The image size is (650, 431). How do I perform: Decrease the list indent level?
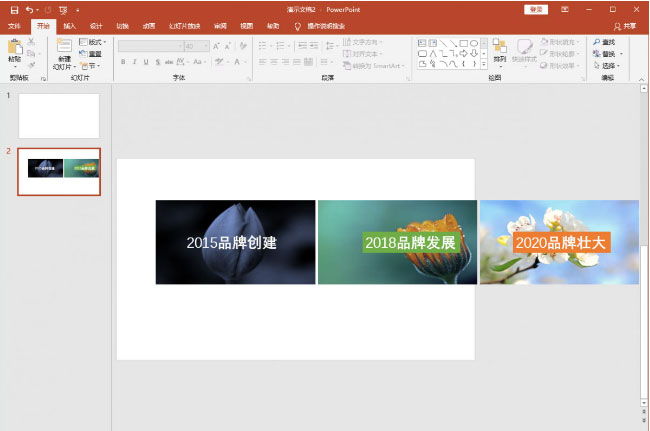pyautogui.click(x=302, y=46)
